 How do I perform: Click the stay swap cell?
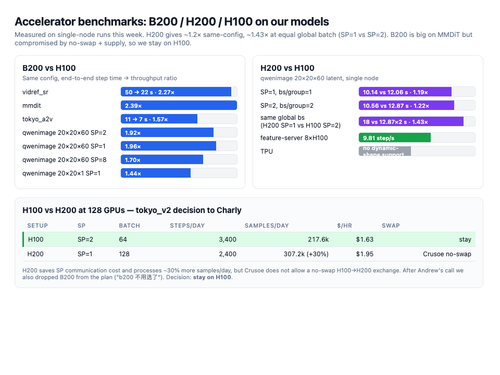[x=465, y=239]
